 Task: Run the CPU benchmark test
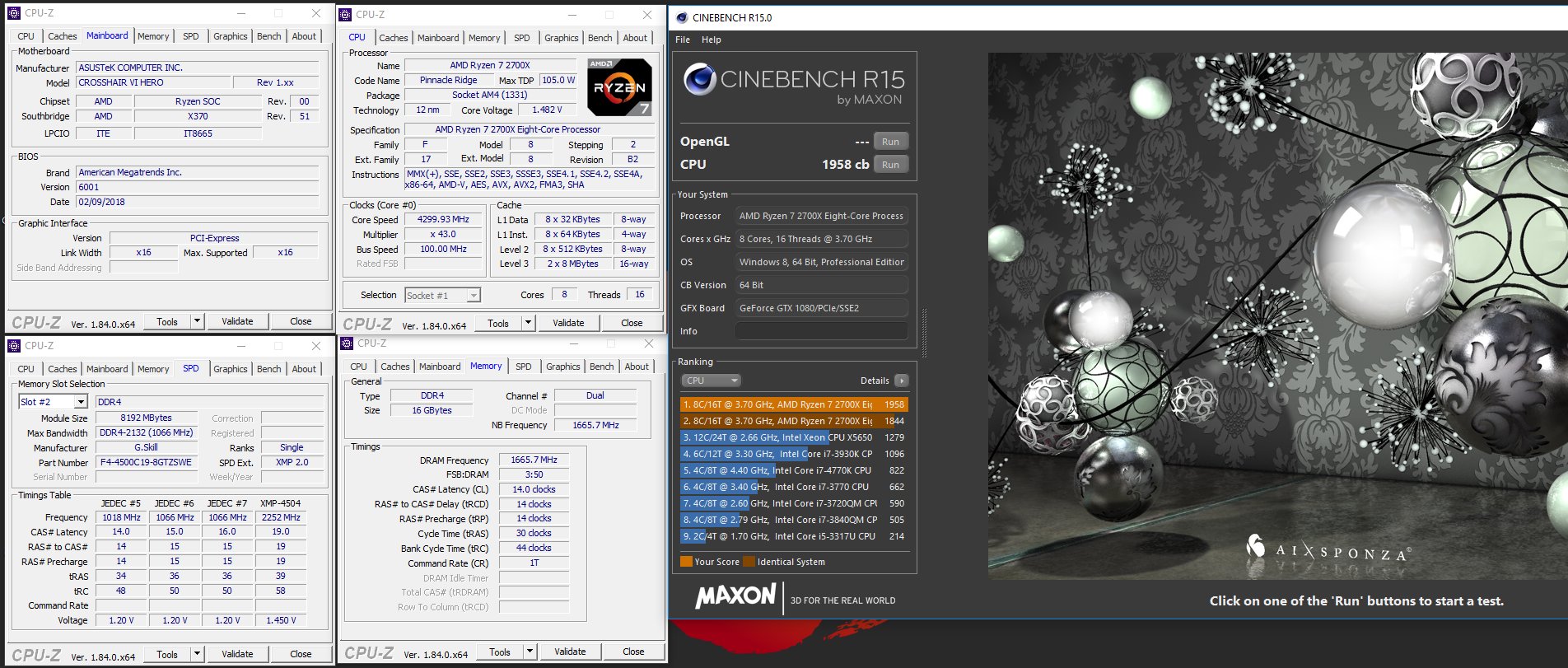click(890, 165)
